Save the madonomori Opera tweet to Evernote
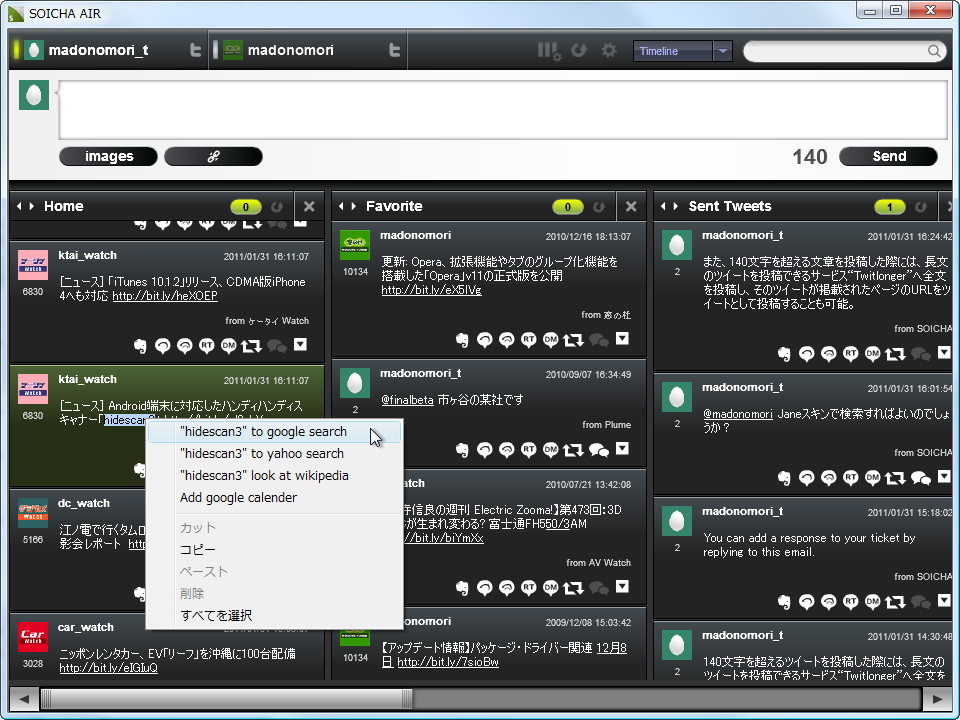The image size is (960, 720). [462, 340]
